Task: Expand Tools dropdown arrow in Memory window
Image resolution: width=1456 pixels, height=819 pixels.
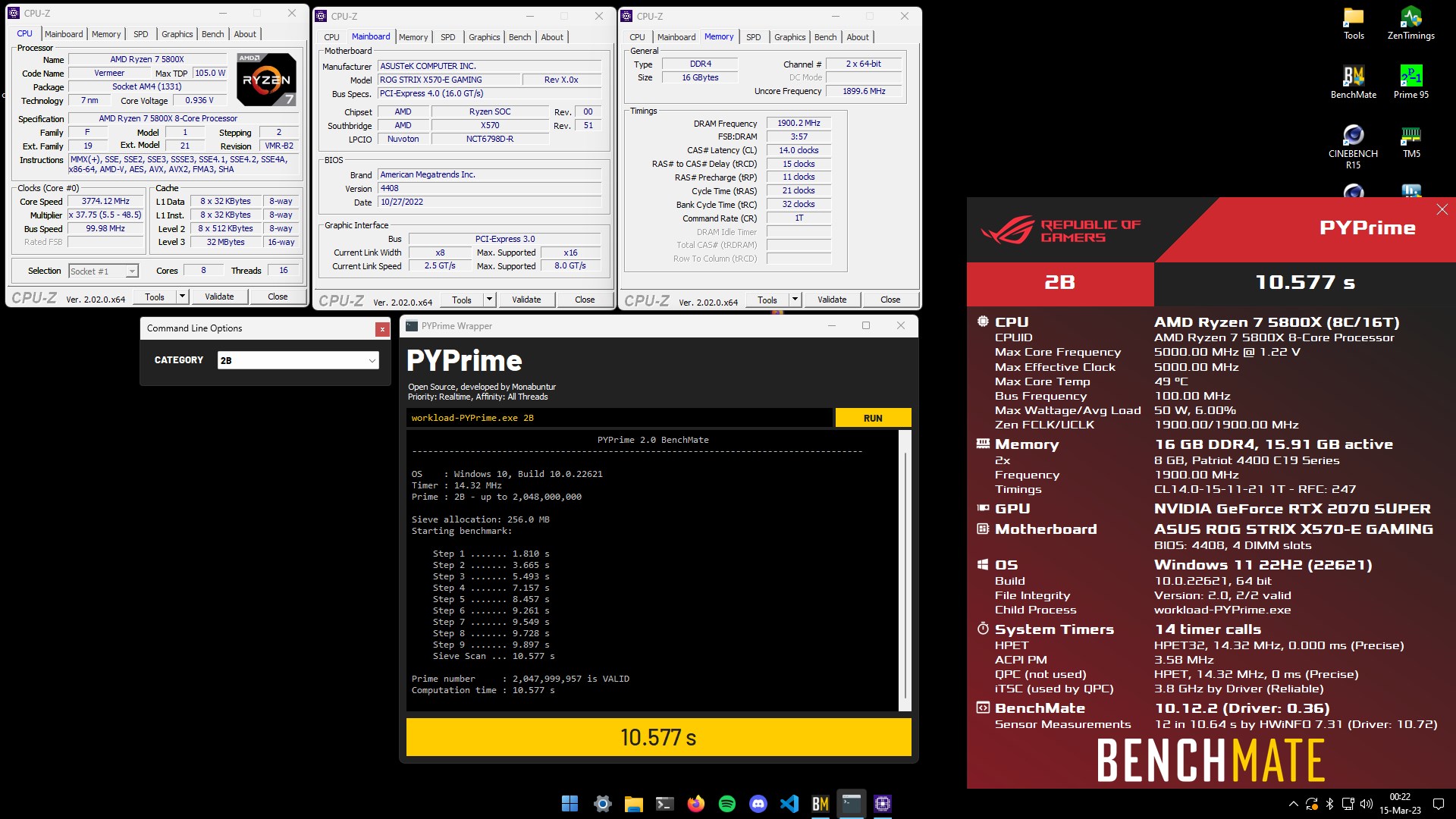Action: (795, 300)
